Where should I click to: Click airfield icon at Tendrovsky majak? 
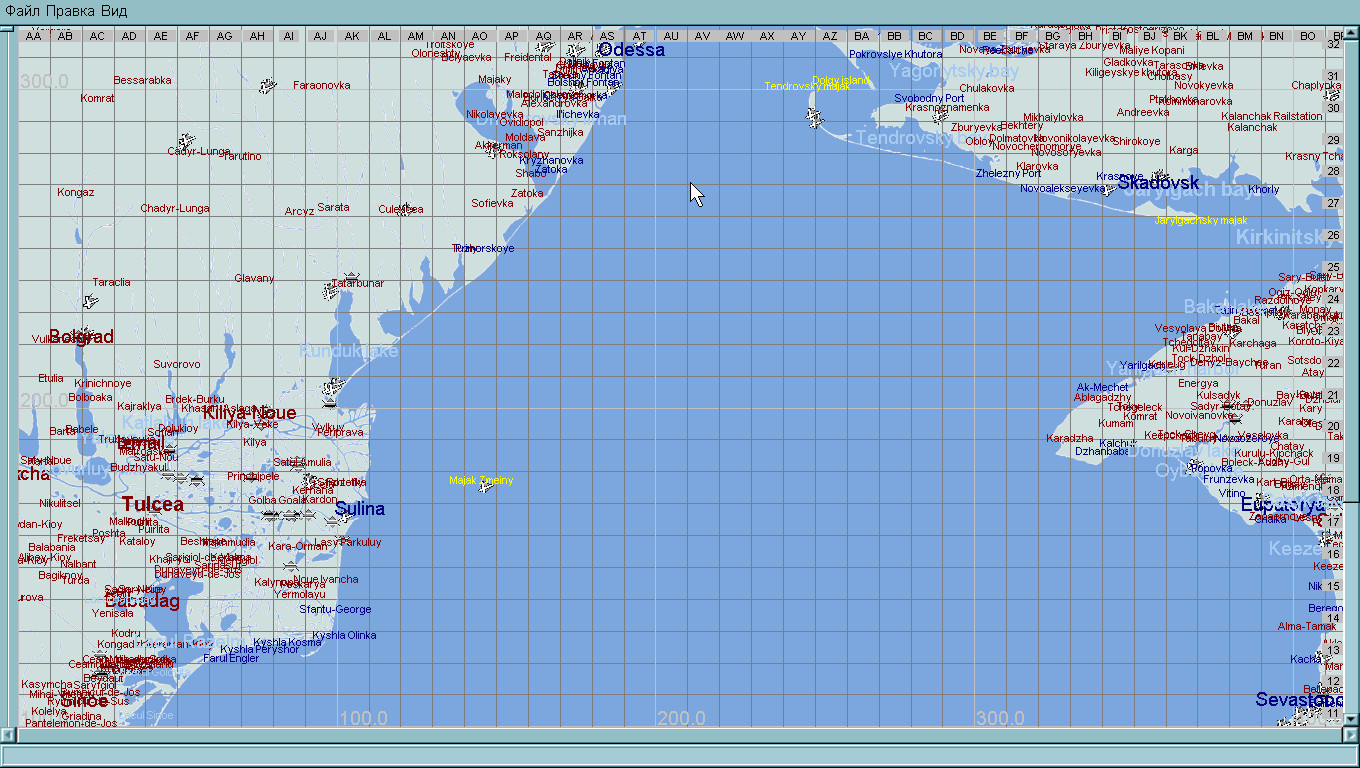(815, 118)
